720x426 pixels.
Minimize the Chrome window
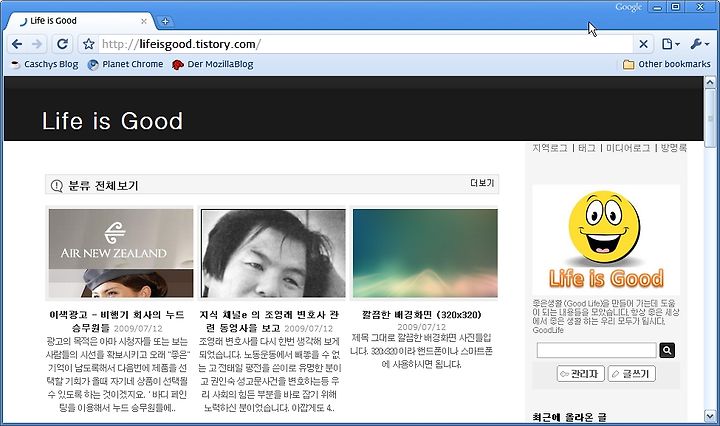[658, 7]
